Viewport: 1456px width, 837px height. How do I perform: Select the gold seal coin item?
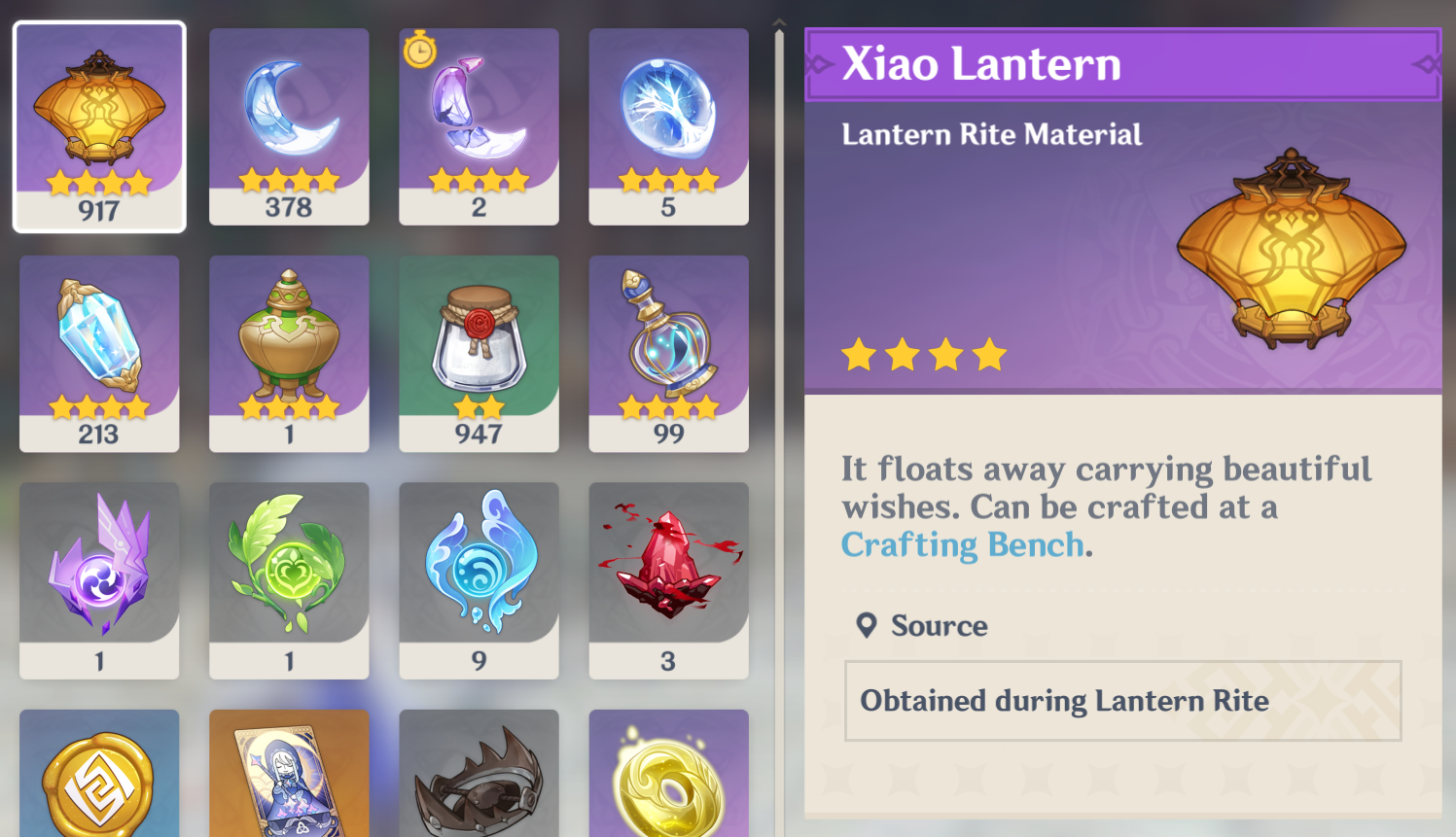pos(99,773)
